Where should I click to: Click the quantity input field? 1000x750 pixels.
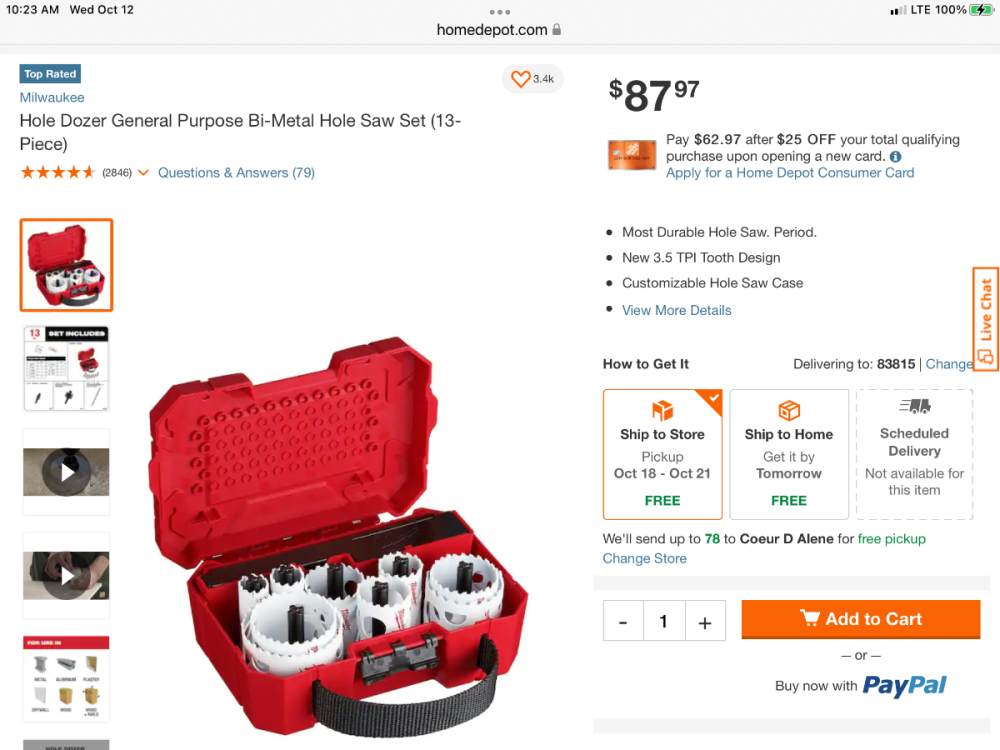pos(663,622)
